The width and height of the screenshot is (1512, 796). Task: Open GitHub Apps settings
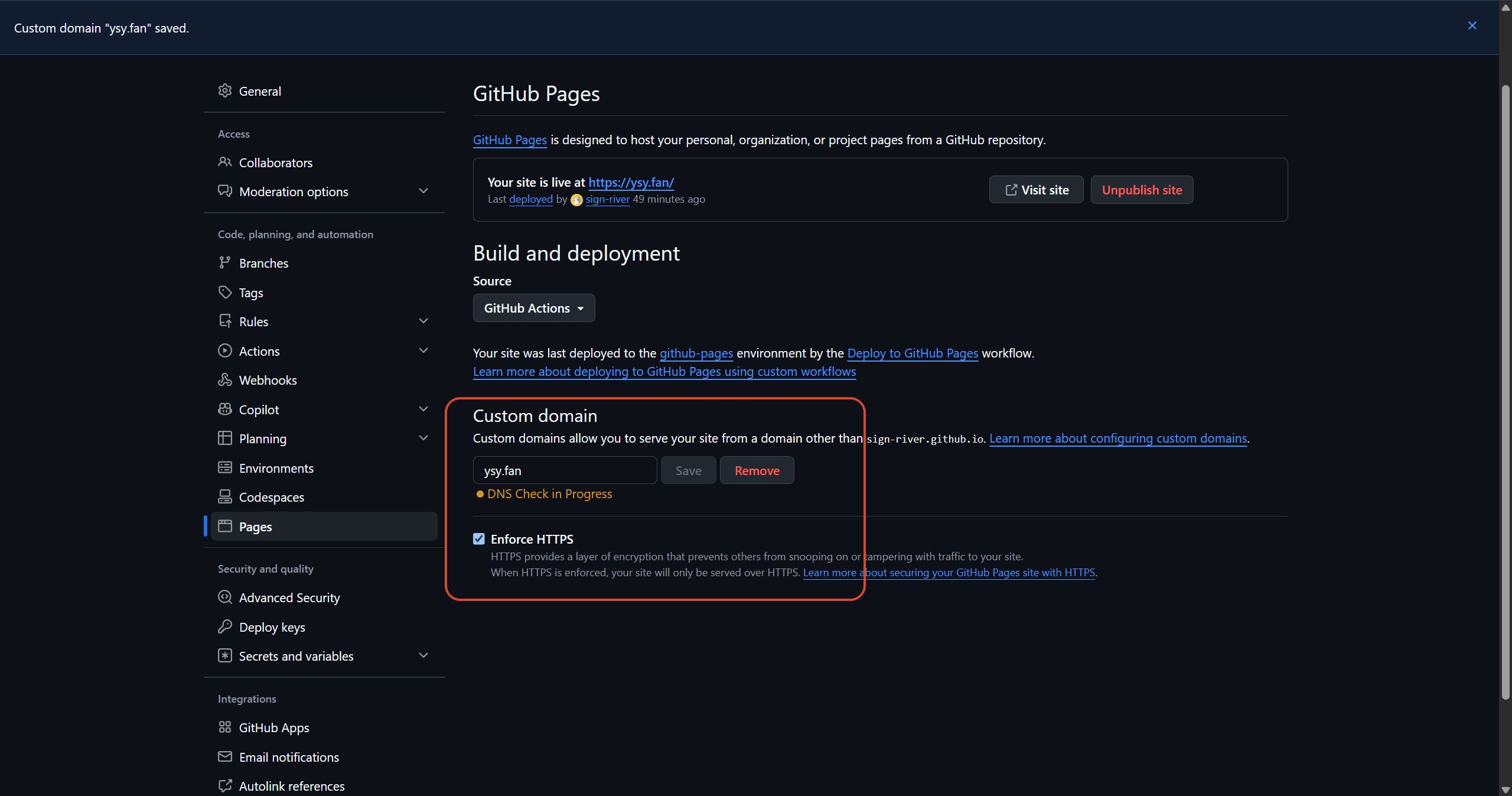click(x=324, y=727)
